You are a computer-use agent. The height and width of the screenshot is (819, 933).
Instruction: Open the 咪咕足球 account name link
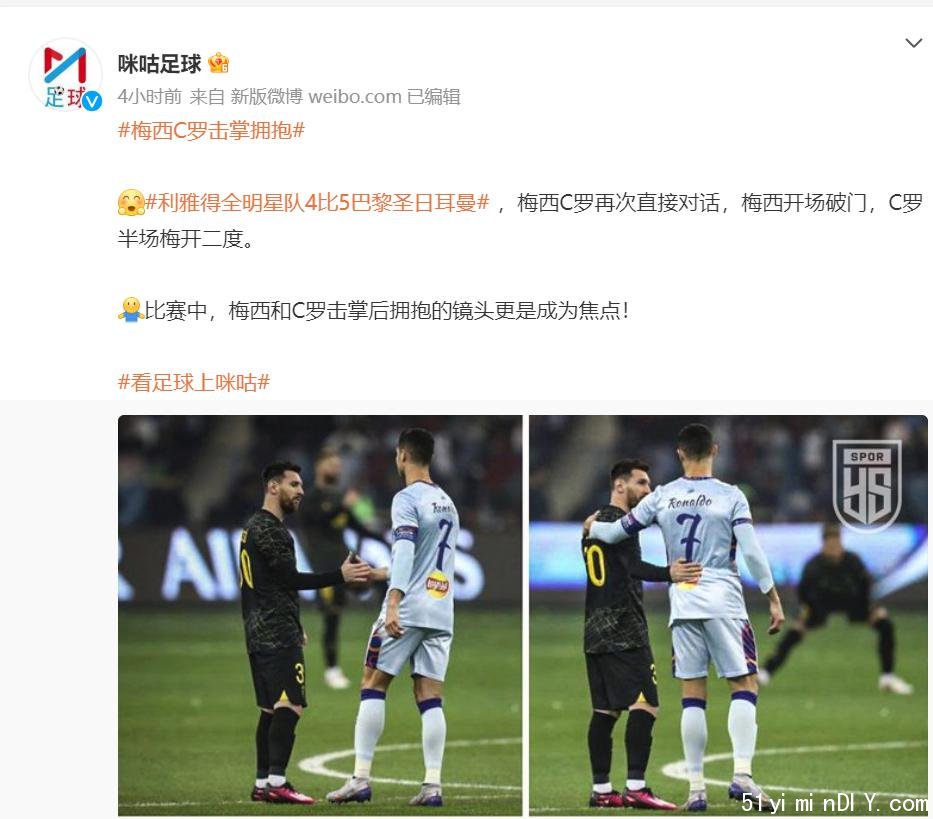pos(159,64)
